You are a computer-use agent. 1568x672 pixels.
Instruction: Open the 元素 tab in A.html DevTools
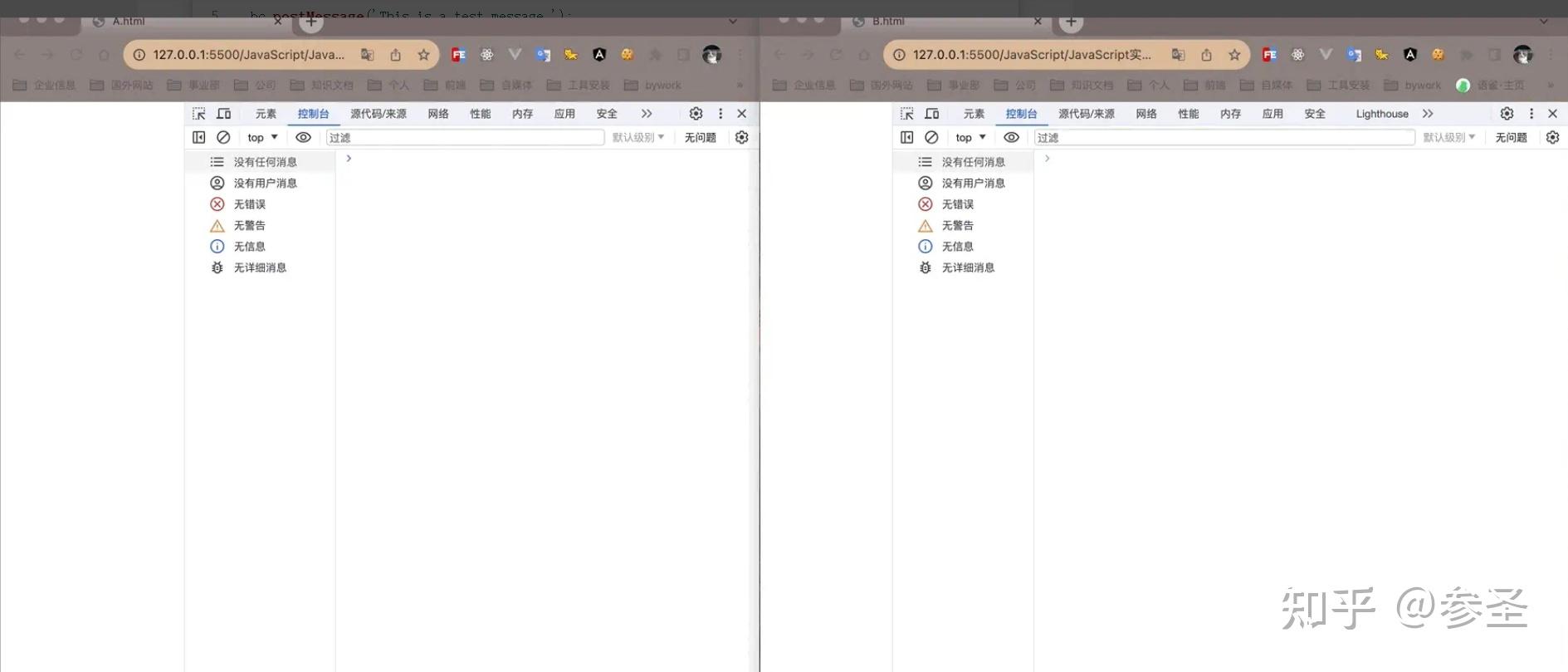pos(266,114)
